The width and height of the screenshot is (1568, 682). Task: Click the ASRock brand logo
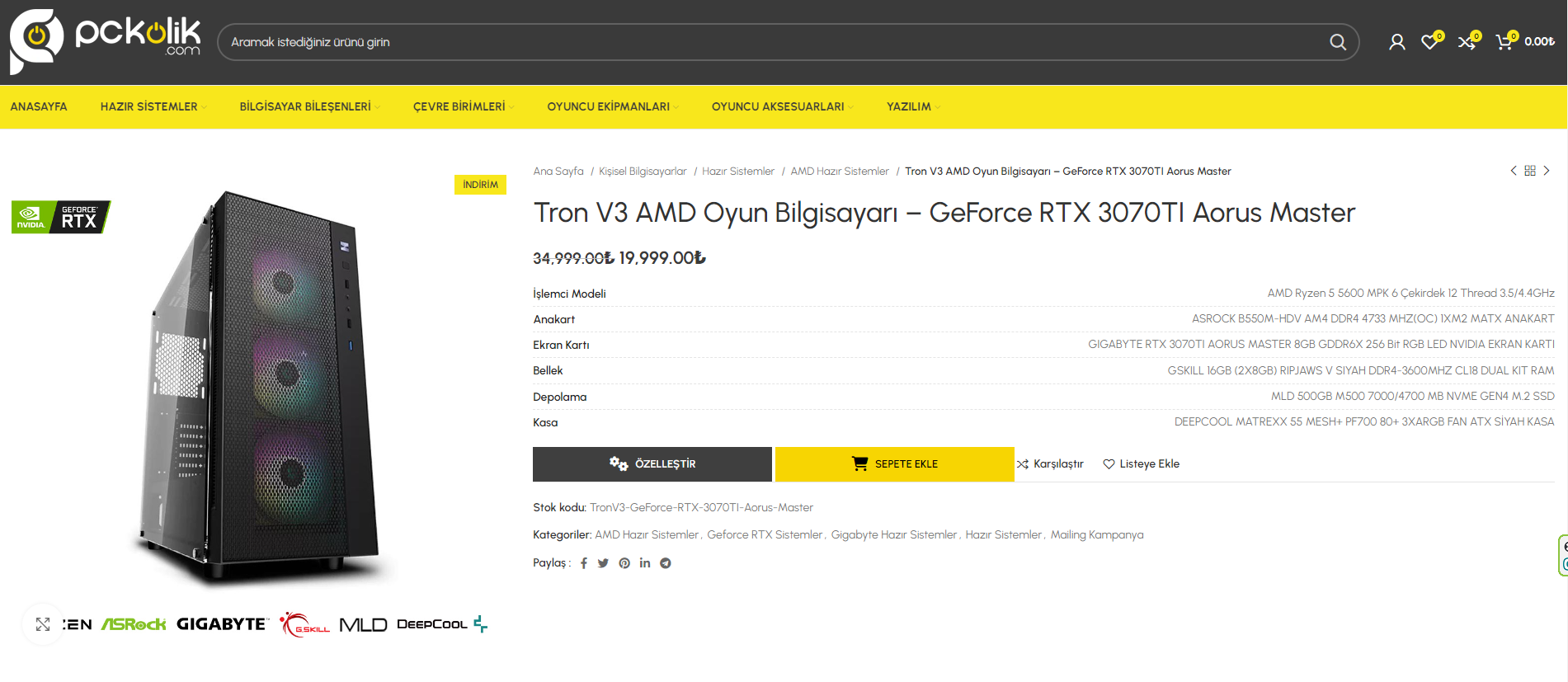(x=134, y=624)
